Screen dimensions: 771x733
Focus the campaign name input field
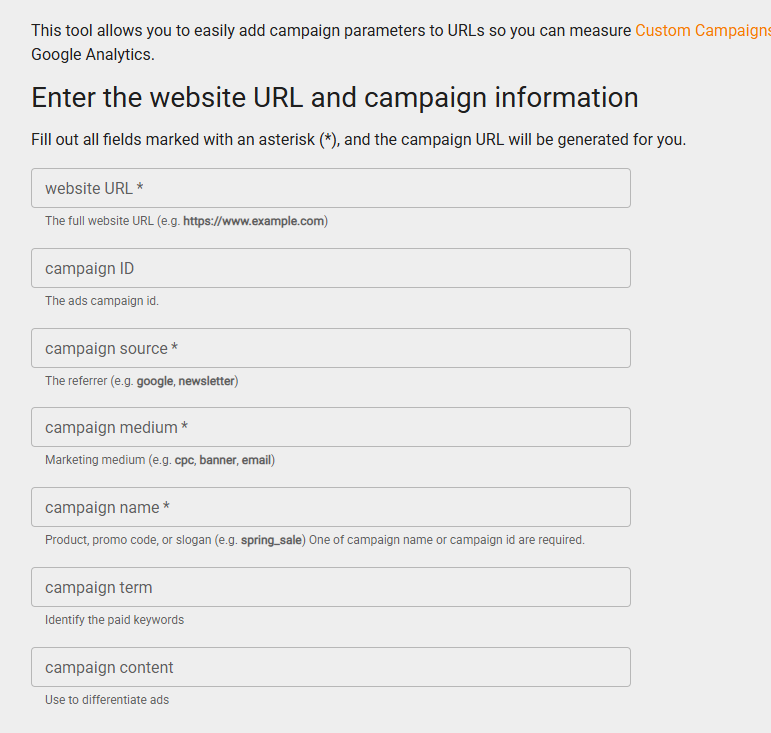point(330,507)
